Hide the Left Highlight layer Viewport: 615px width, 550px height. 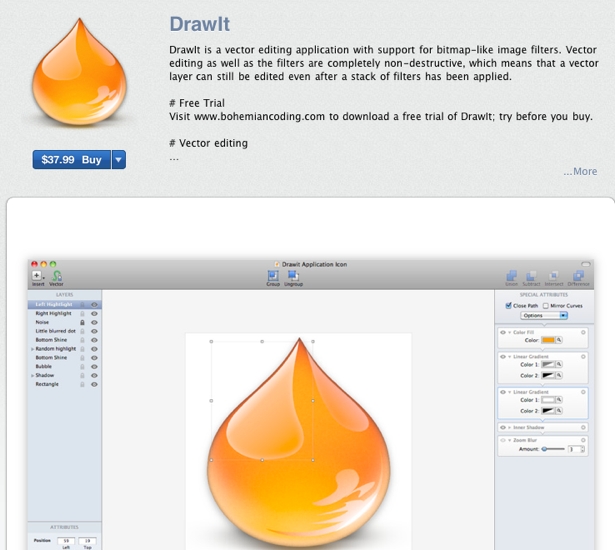(94, 305)
